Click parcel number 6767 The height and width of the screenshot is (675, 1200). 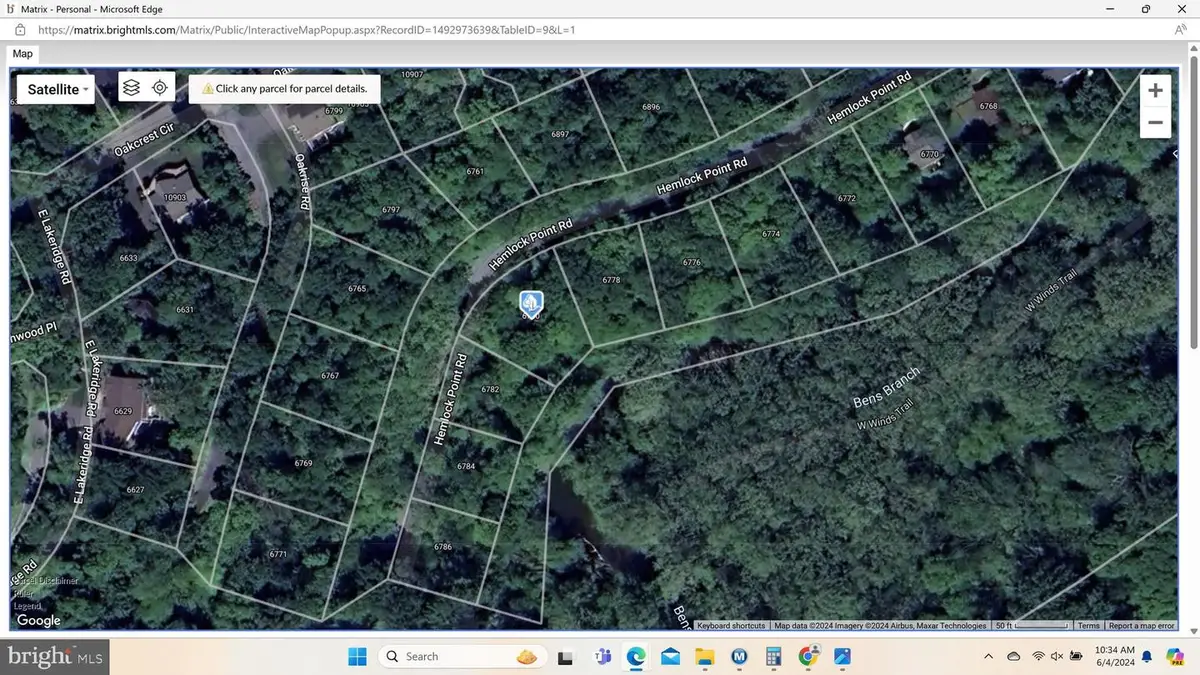click(x=330, y=376)
